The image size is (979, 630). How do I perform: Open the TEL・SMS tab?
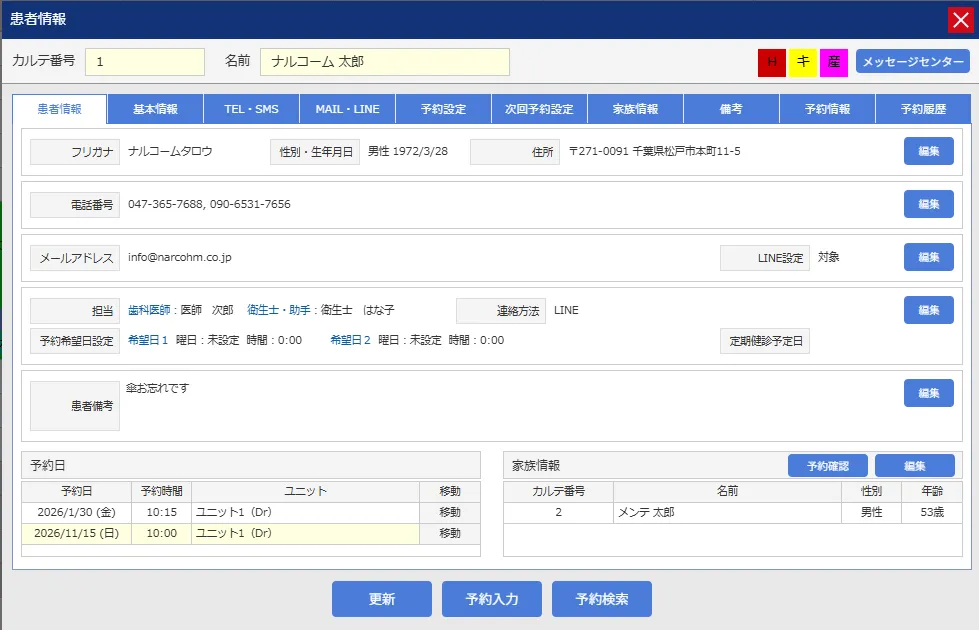click(x=251, y=109)
